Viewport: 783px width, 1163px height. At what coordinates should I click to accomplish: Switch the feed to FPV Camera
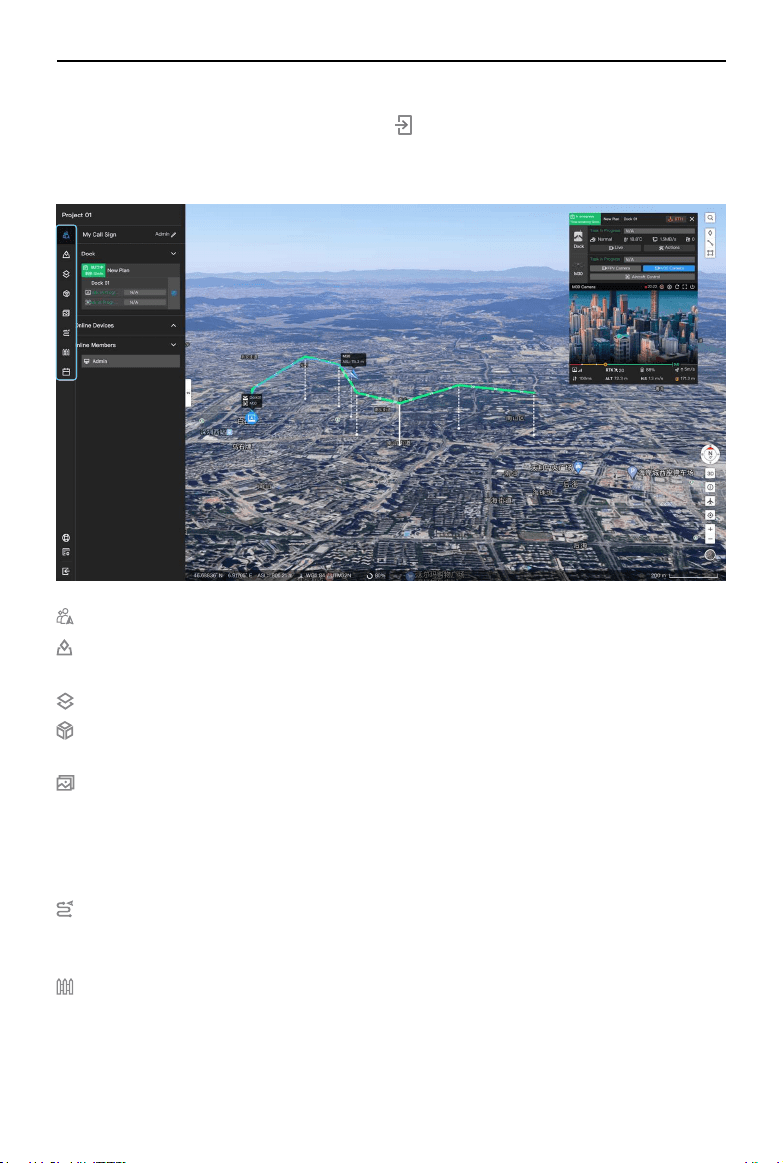615,268
